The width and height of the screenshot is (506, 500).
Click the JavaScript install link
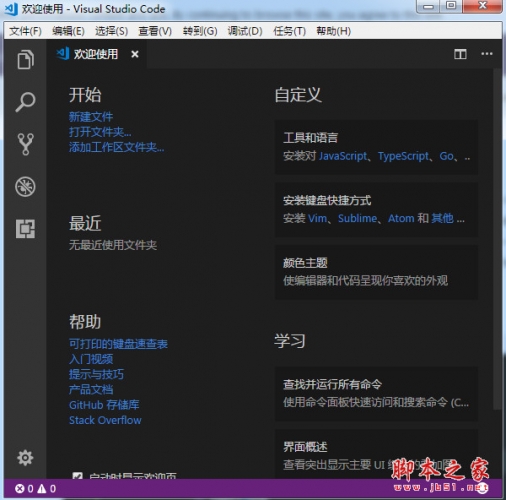pyautogui.click(x=343, y=156)
